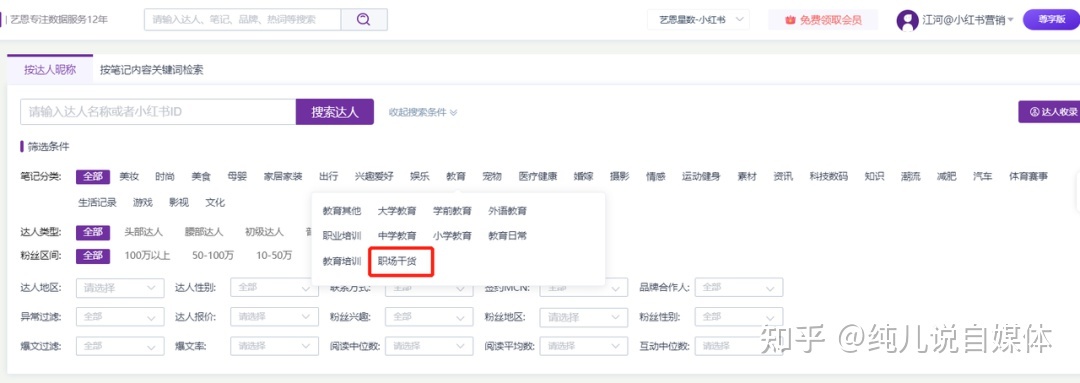
Task: Select 家居家装 note category
Action: (283, 176)
